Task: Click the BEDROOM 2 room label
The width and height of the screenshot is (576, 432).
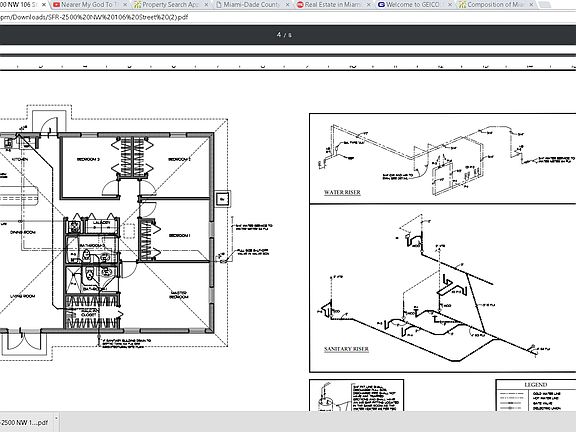Action: click(179, 159)
